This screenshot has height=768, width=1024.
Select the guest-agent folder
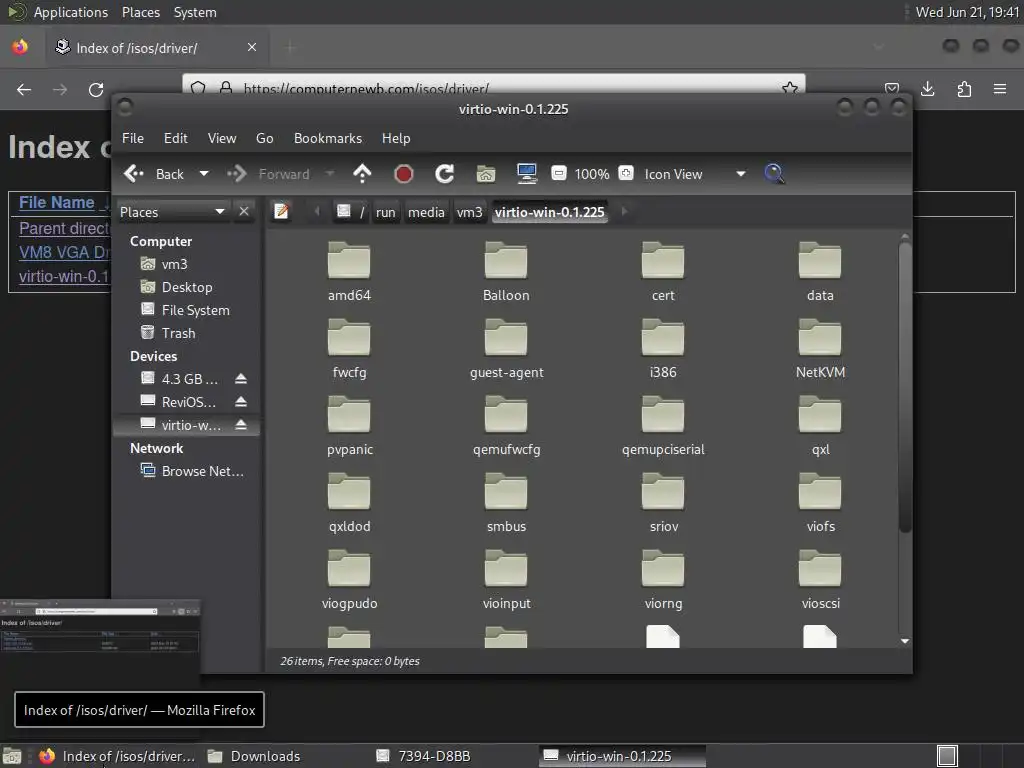pos(506,349)
